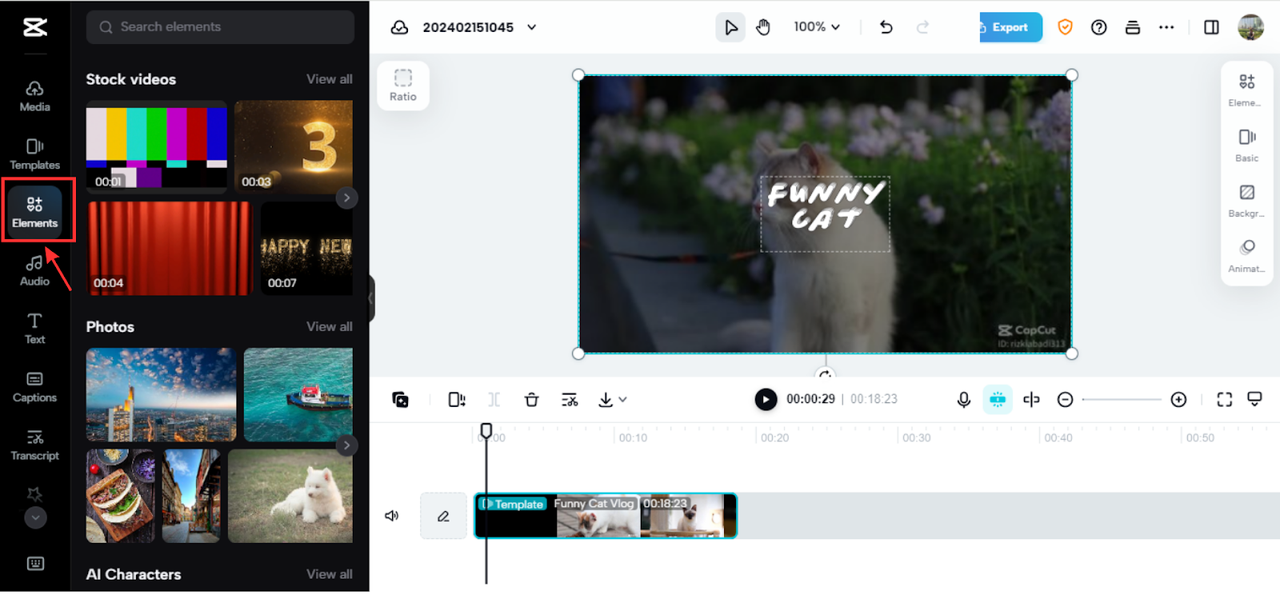Switch to the Audio panel
The image size is (1280, 595).
click(35, 270)
